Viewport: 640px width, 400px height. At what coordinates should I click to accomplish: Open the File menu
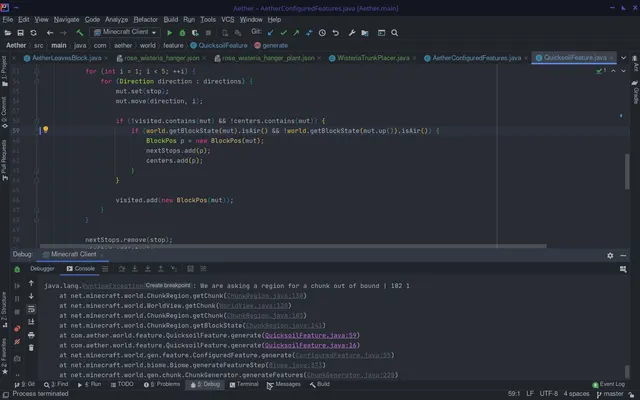click(x=8, y=20)
